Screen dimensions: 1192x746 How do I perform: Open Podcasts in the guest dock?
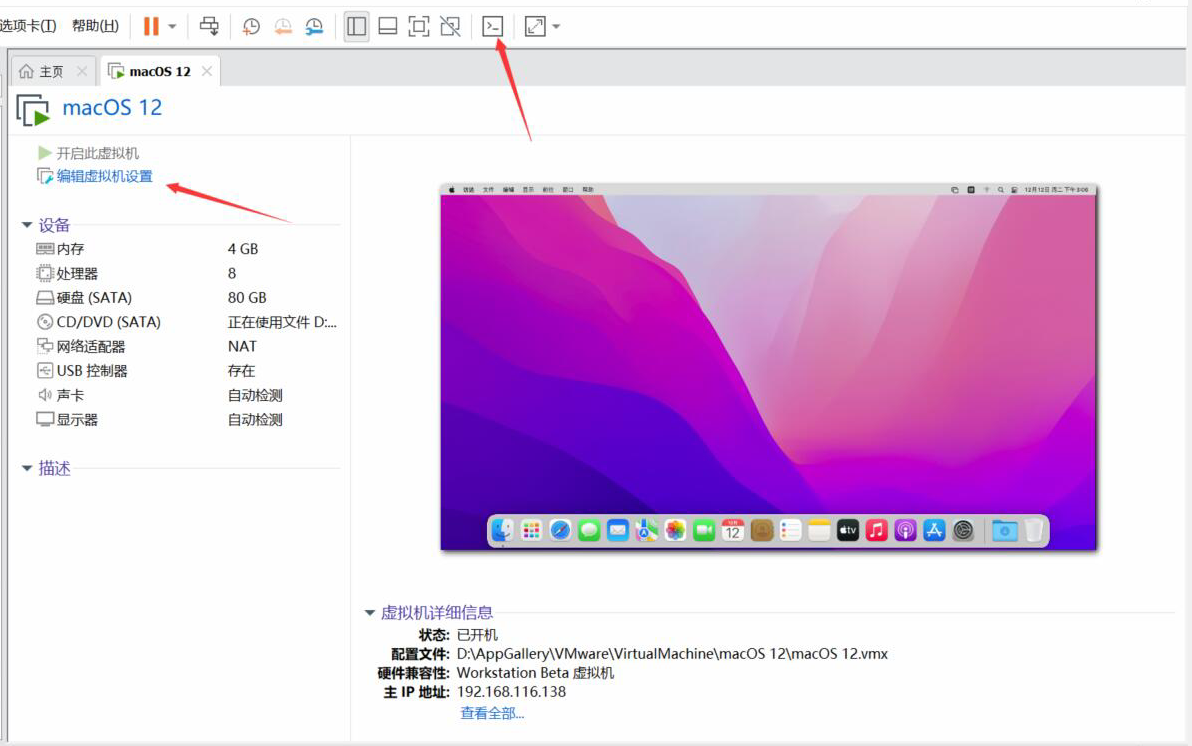tap(905, 531)
